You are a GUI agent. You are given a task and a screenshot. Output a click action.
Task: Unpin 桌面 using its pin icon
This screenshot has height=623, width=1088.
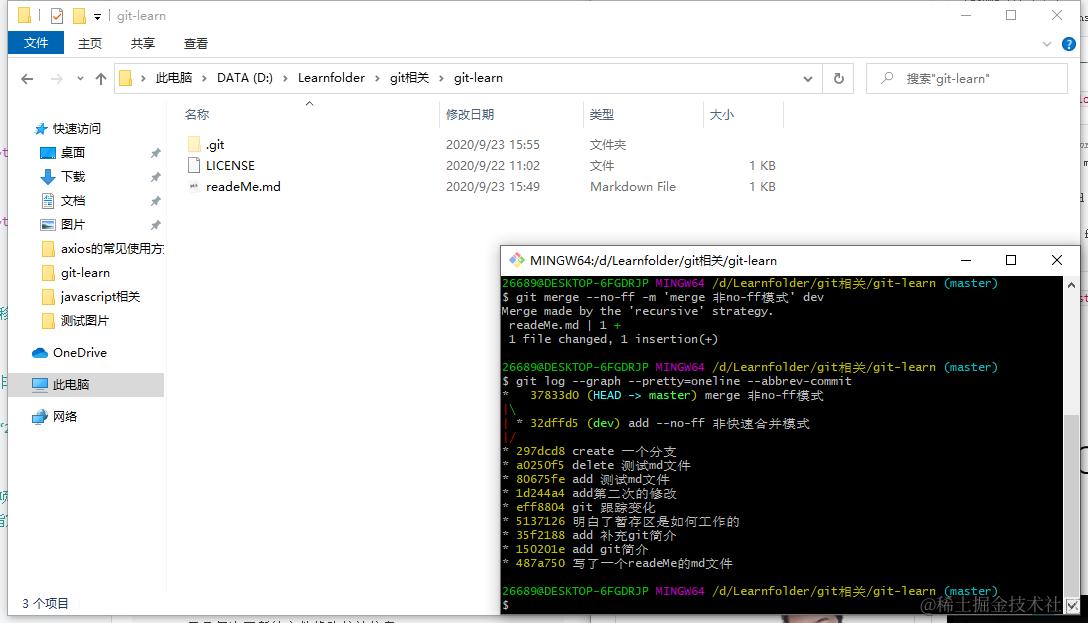coord(155,153)
